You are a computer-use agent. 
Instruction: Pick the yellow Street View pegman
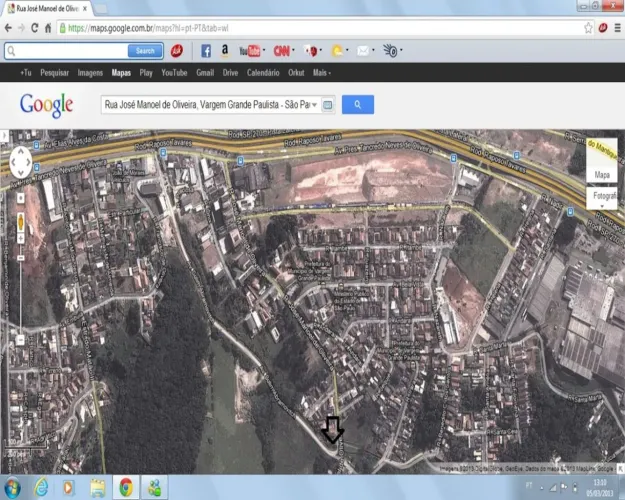point(21,222)
